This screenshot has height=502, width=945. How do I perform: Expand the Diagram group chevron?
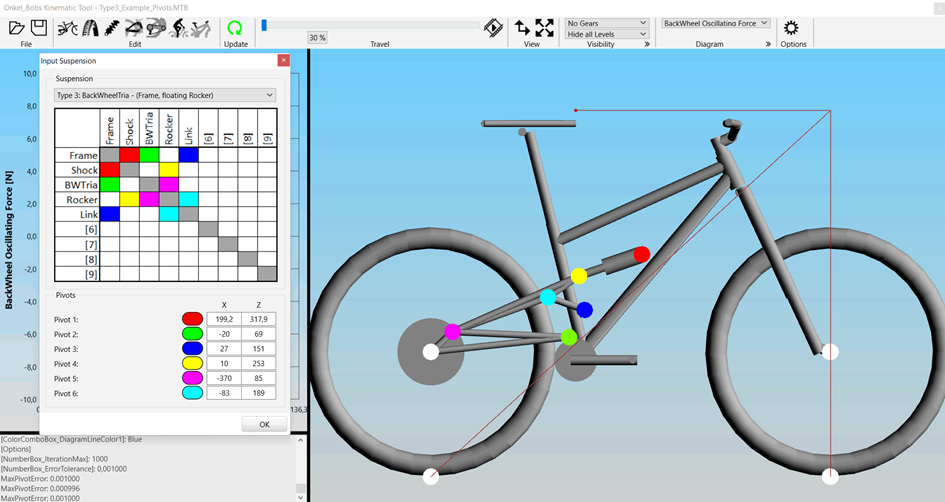(768, 45)
